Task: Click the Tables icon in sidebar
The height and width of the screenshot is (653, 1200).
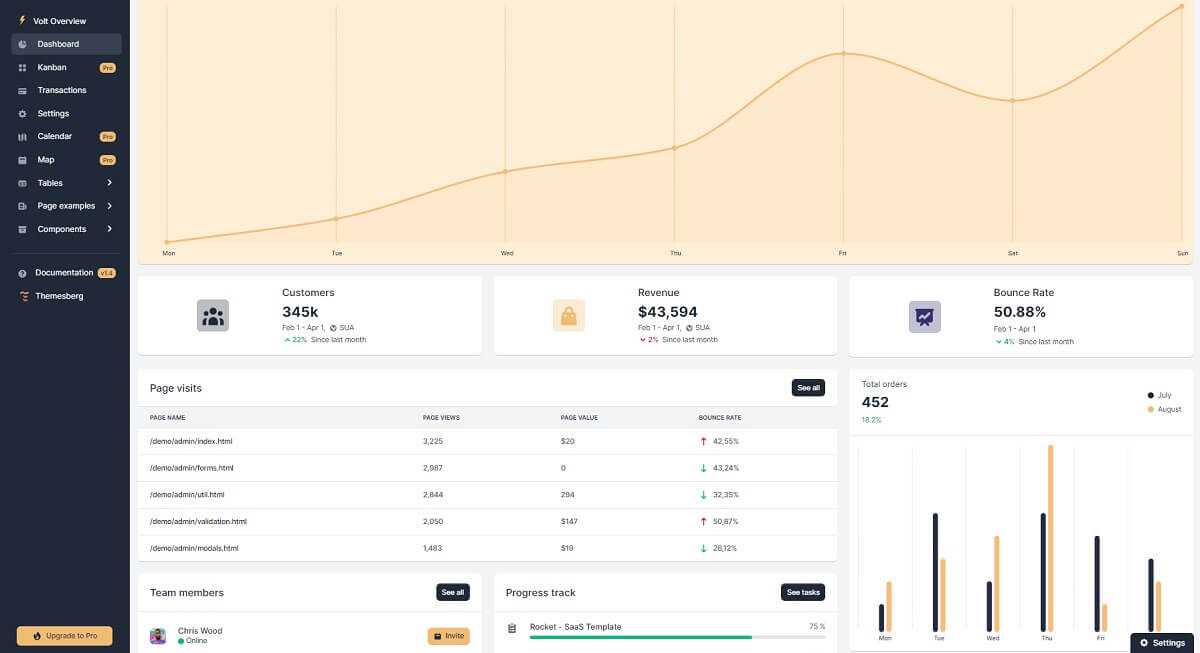Action: (x=22, y=183)
